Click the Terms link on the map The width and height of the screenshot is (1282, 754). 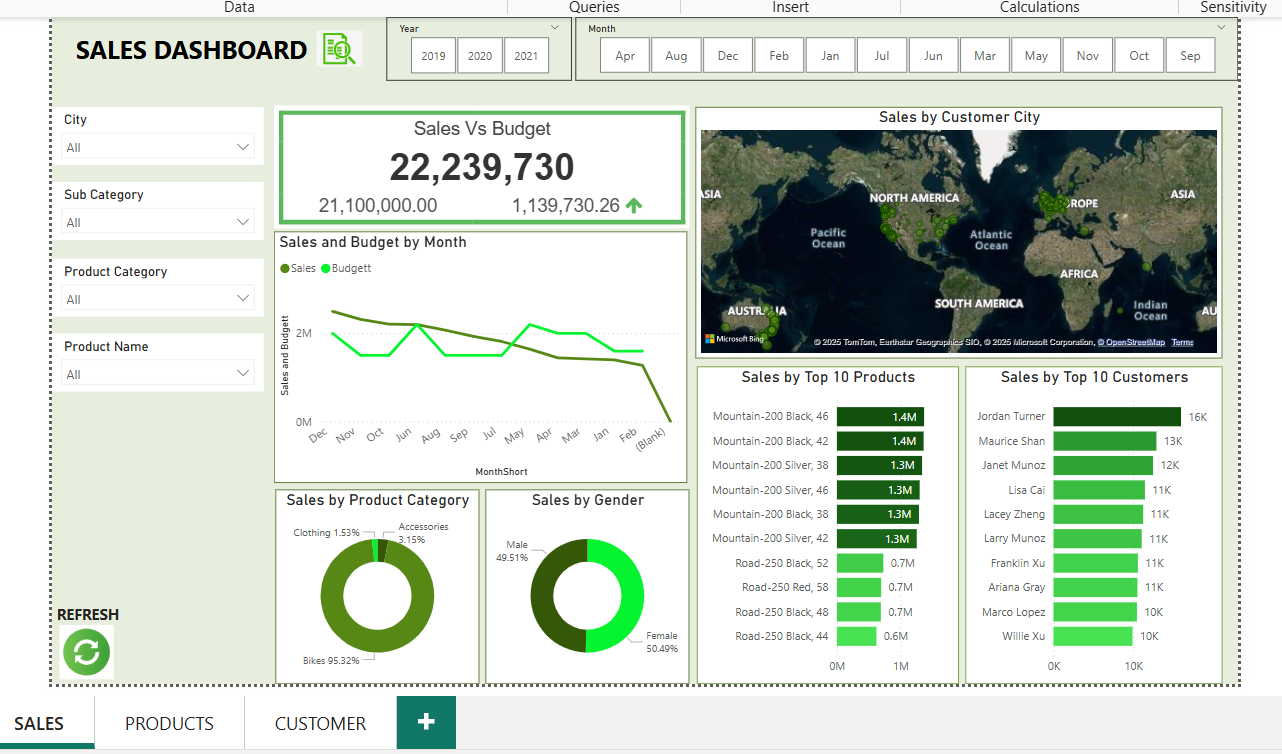(x=1182, y=343)
